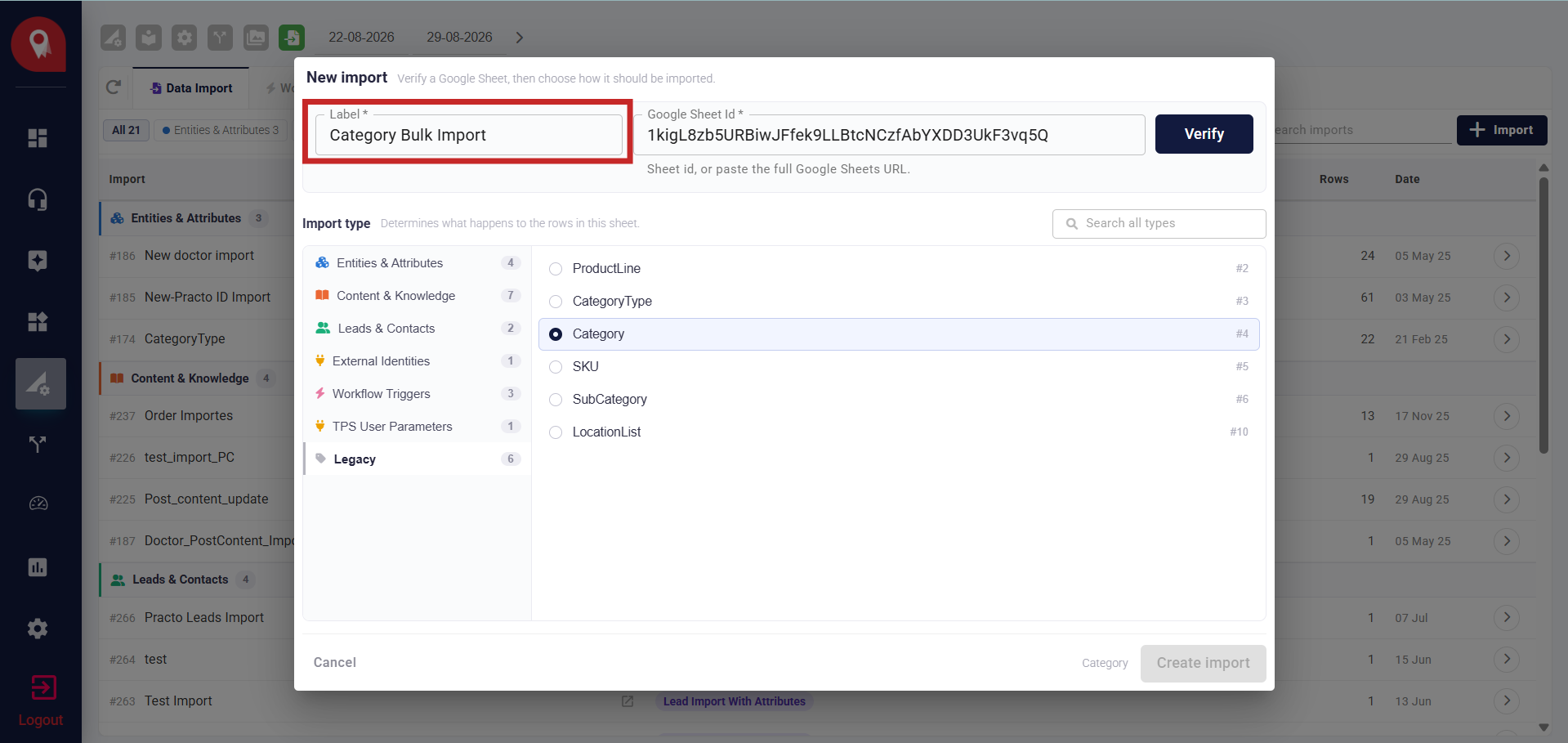Click the Verify button

[1204, 134]
